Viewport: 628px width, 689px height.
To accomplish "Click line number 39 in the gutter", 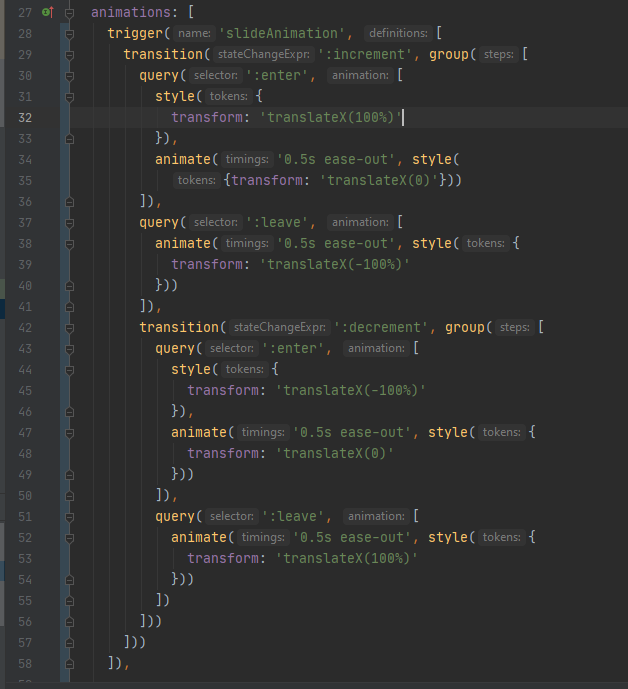I will tap(25, 265).
